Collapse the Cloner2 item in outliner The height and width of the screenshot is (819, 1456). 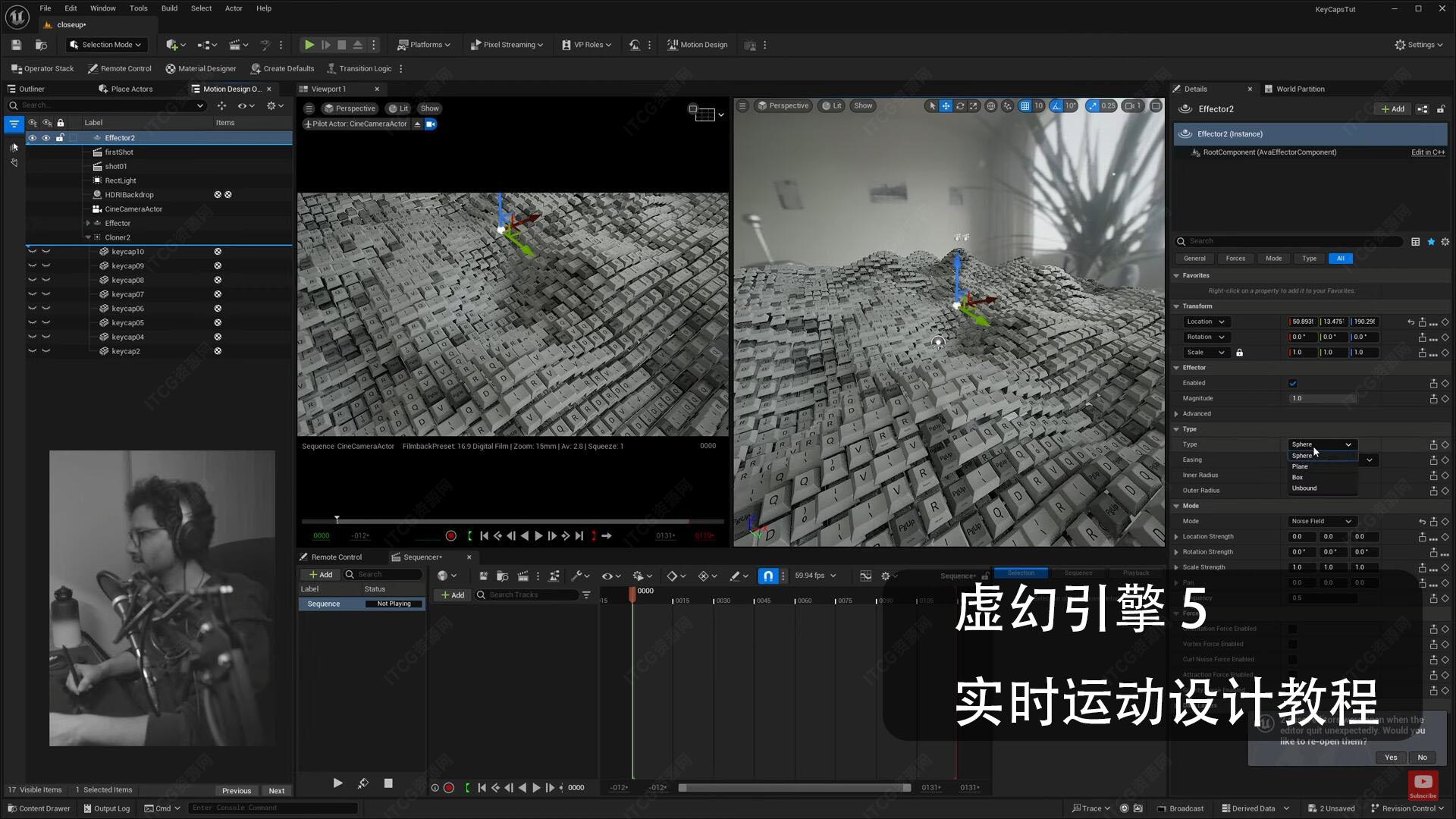[x=88, y=237]
